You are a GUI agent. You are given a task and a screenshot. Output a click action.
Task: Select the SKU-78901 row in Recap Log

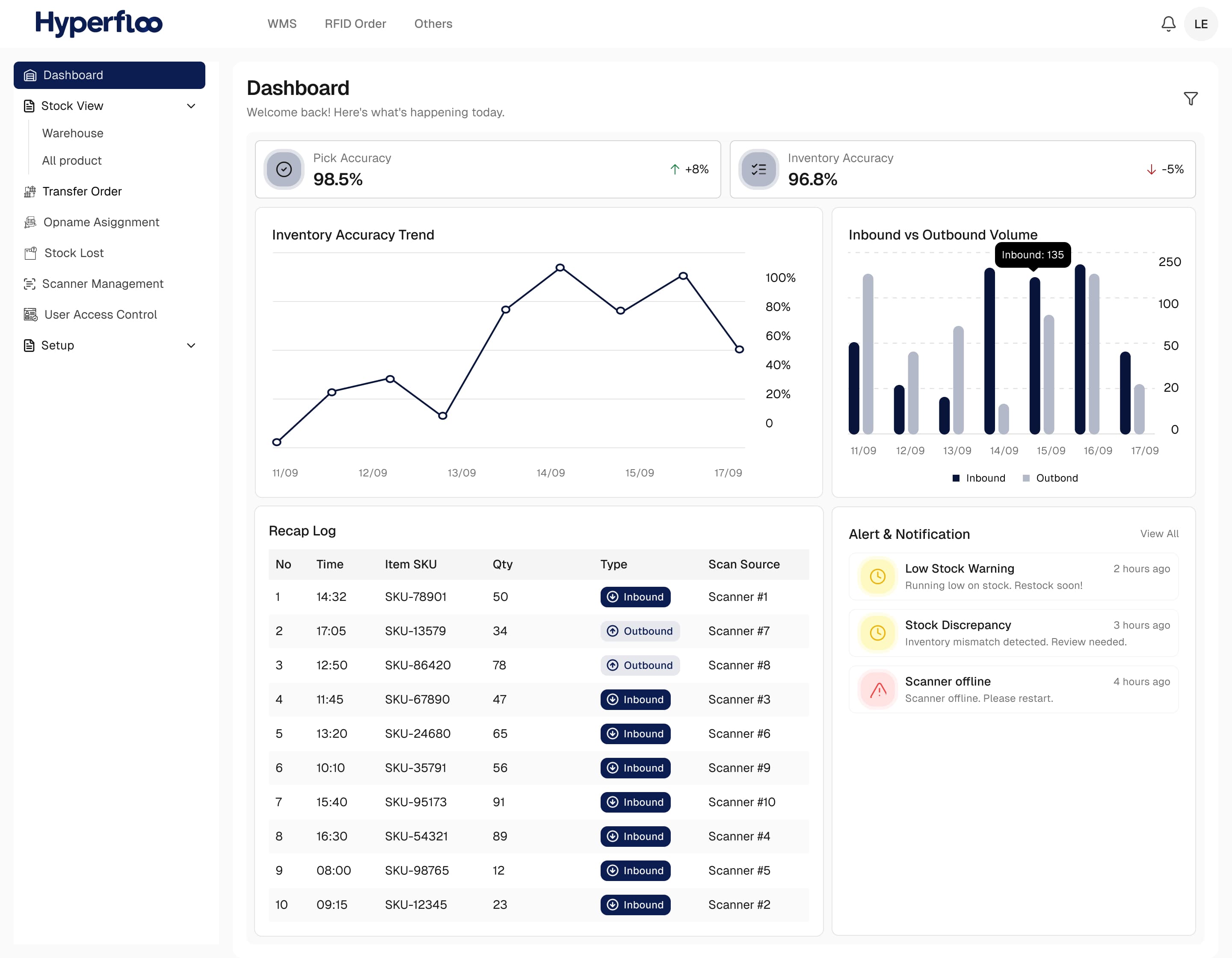click(x=536, y=597)
